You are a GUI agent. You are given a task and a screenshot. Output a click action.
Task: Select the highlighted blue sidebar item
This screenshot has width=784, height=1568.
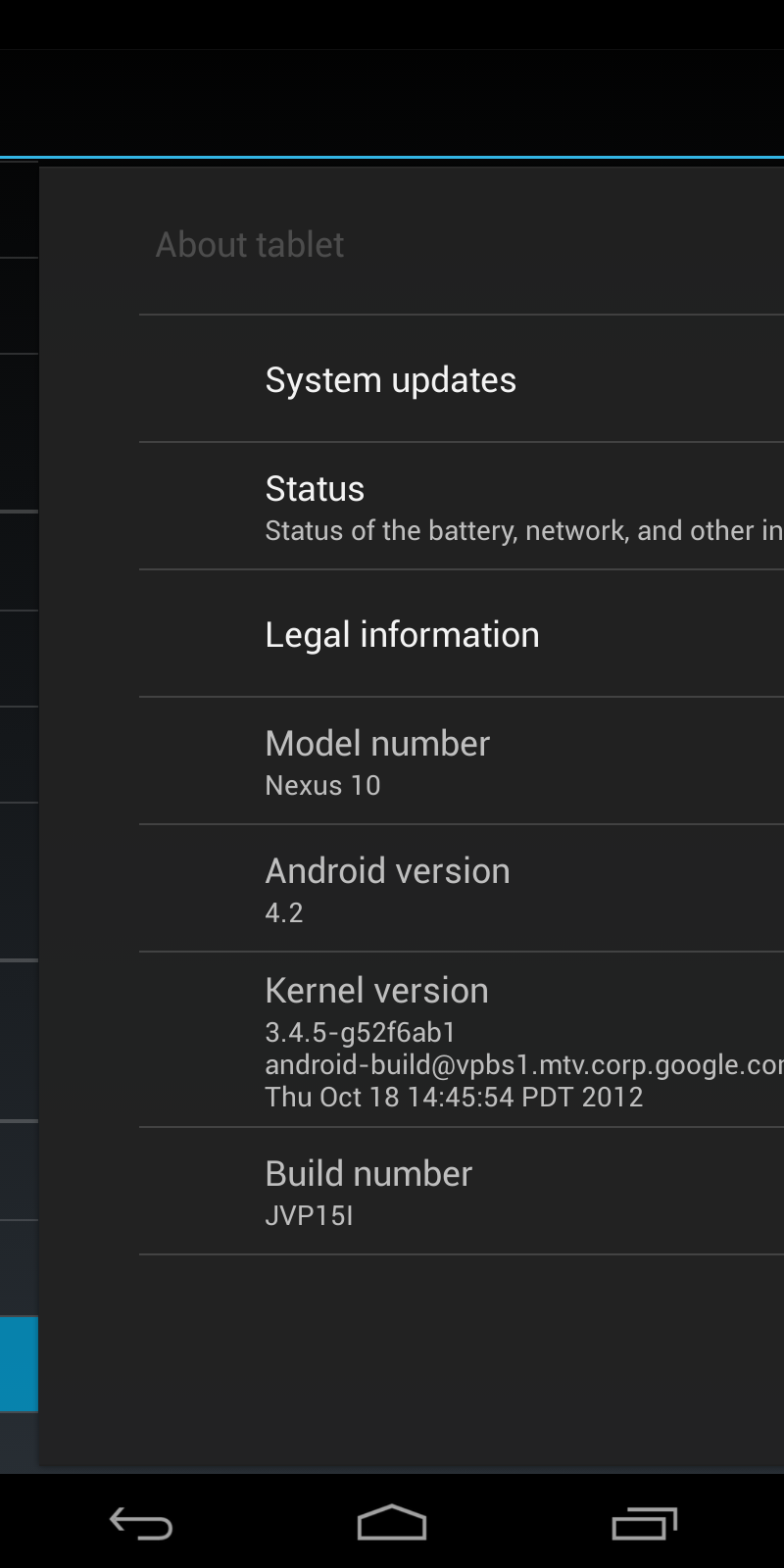pos(19,1363)
